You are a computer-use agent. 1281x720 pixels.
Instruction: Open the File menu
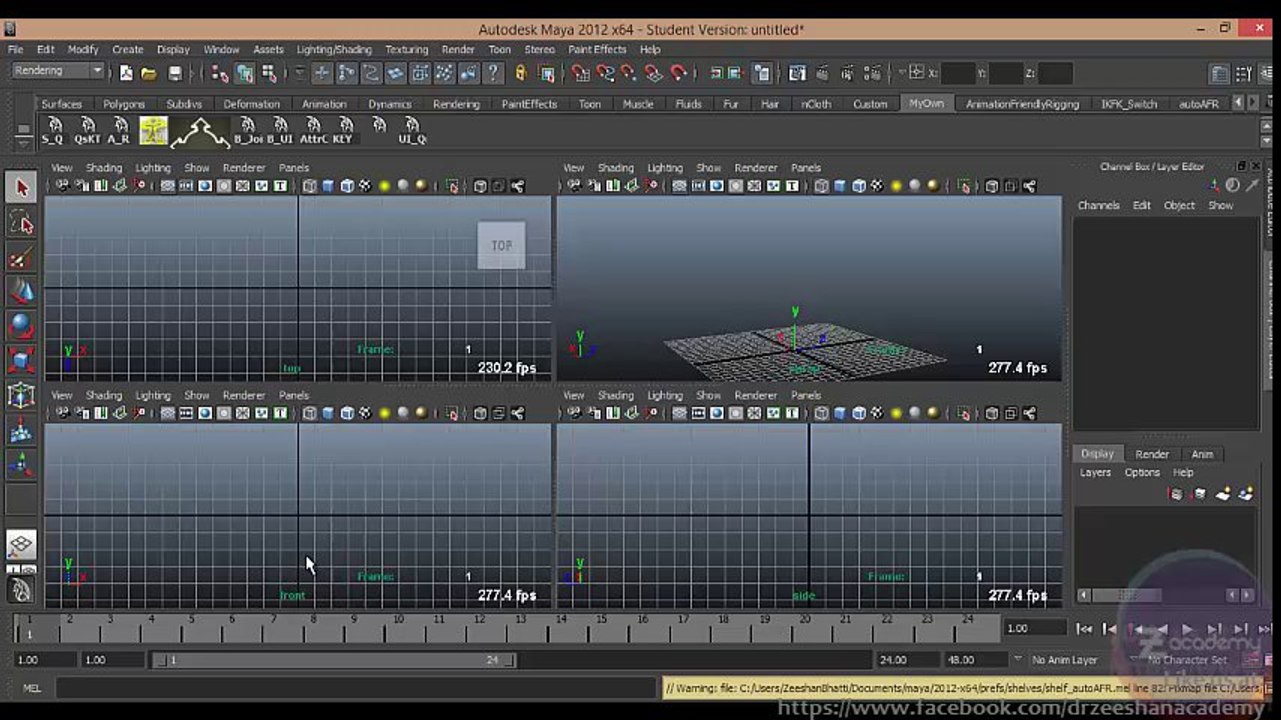[x=15, y=49]
